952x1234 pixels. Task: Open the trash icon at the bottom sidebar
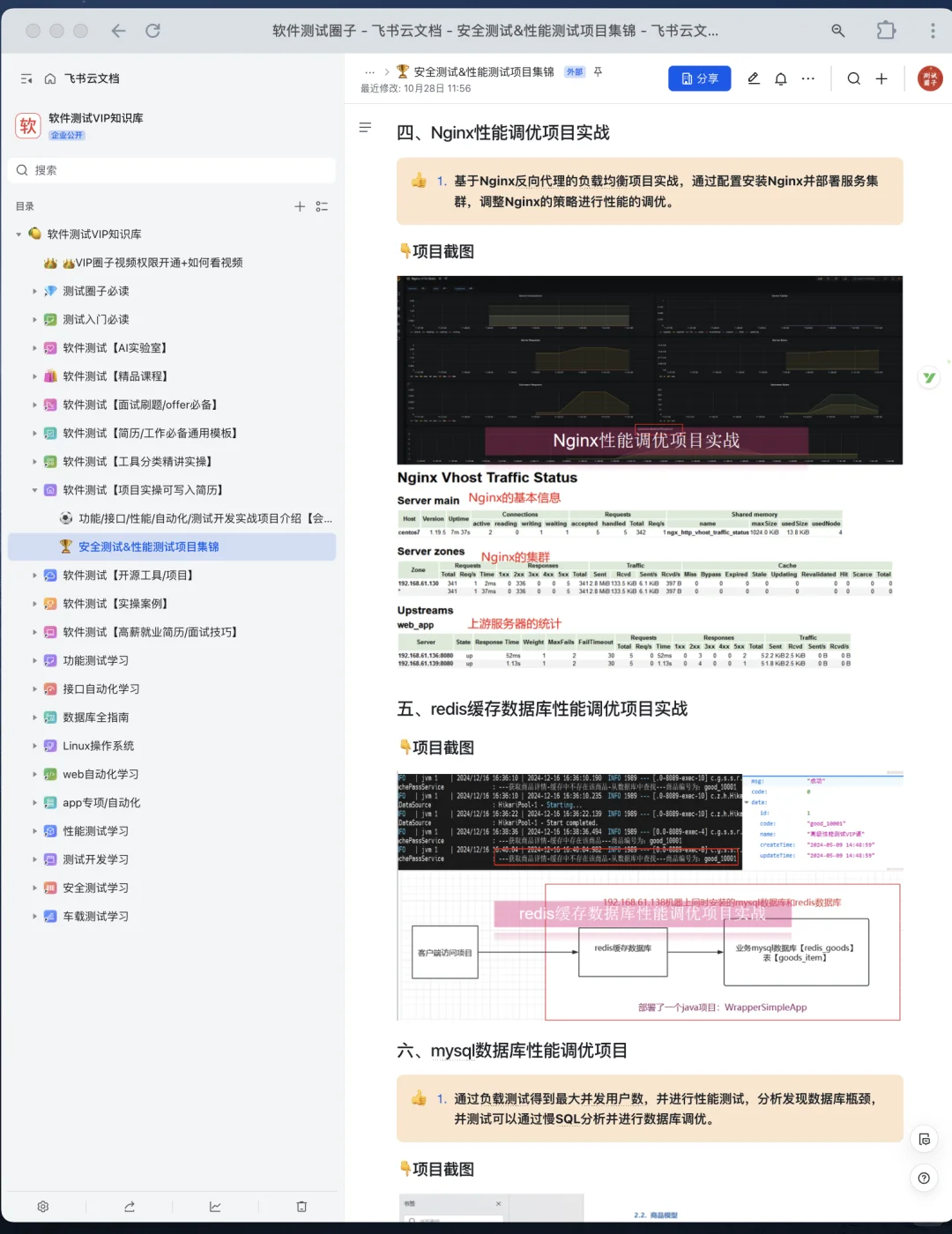click(301, 1206)
